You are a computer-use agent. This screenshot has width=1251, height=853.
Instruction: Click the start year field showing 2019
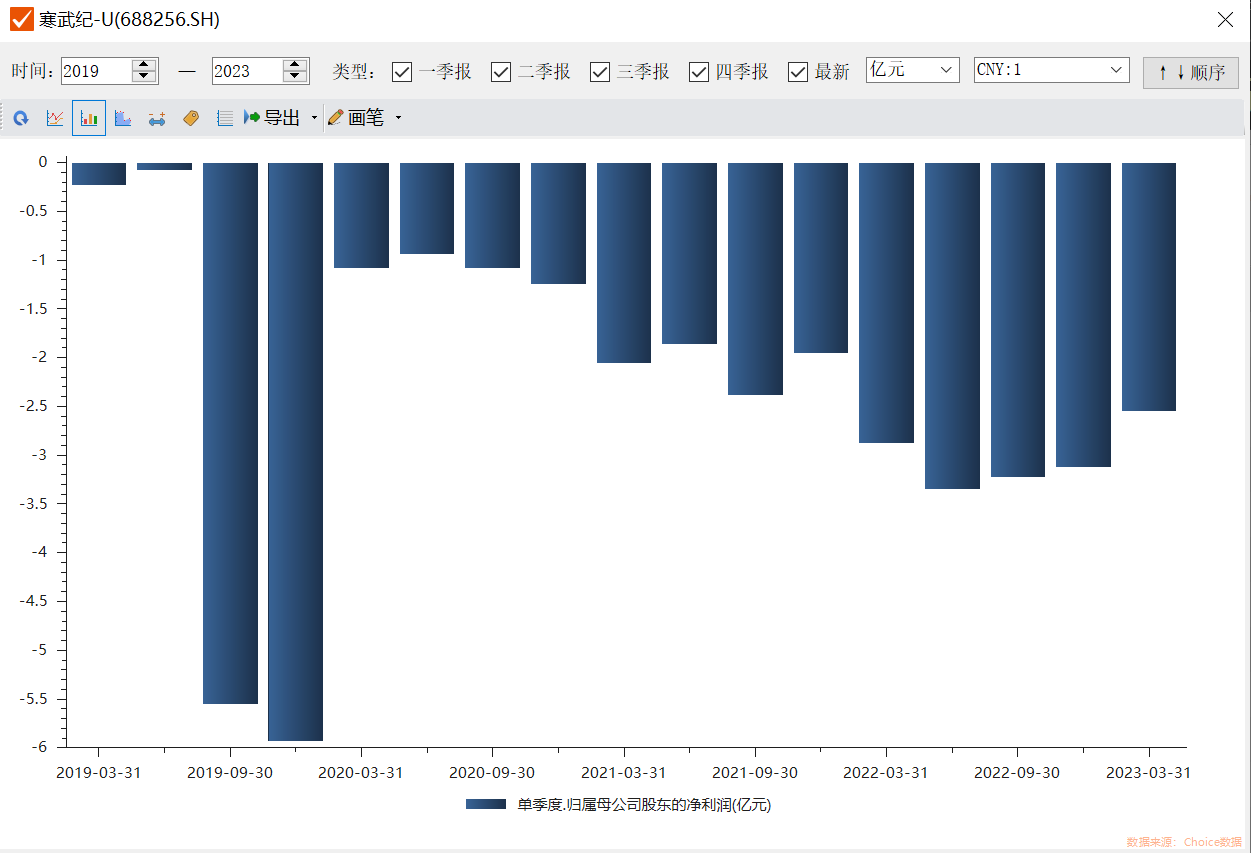tap(96, 71)
